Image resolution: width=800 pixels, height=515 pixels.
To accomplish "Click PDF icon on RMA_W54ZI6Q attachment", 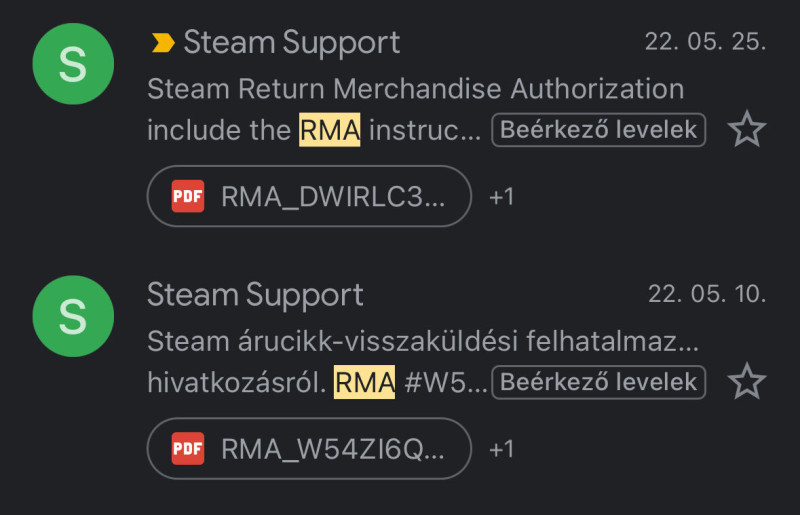I will click(x=187, y=449).
